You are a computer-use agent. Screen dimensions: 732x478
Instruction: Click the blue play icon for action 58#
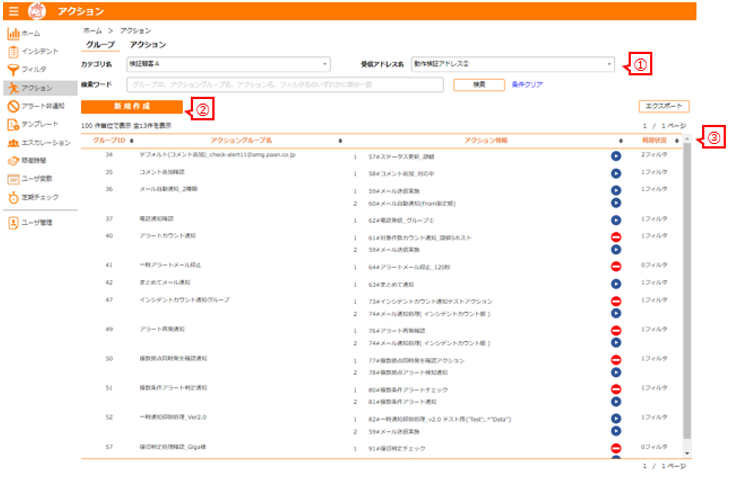[616, 173]
